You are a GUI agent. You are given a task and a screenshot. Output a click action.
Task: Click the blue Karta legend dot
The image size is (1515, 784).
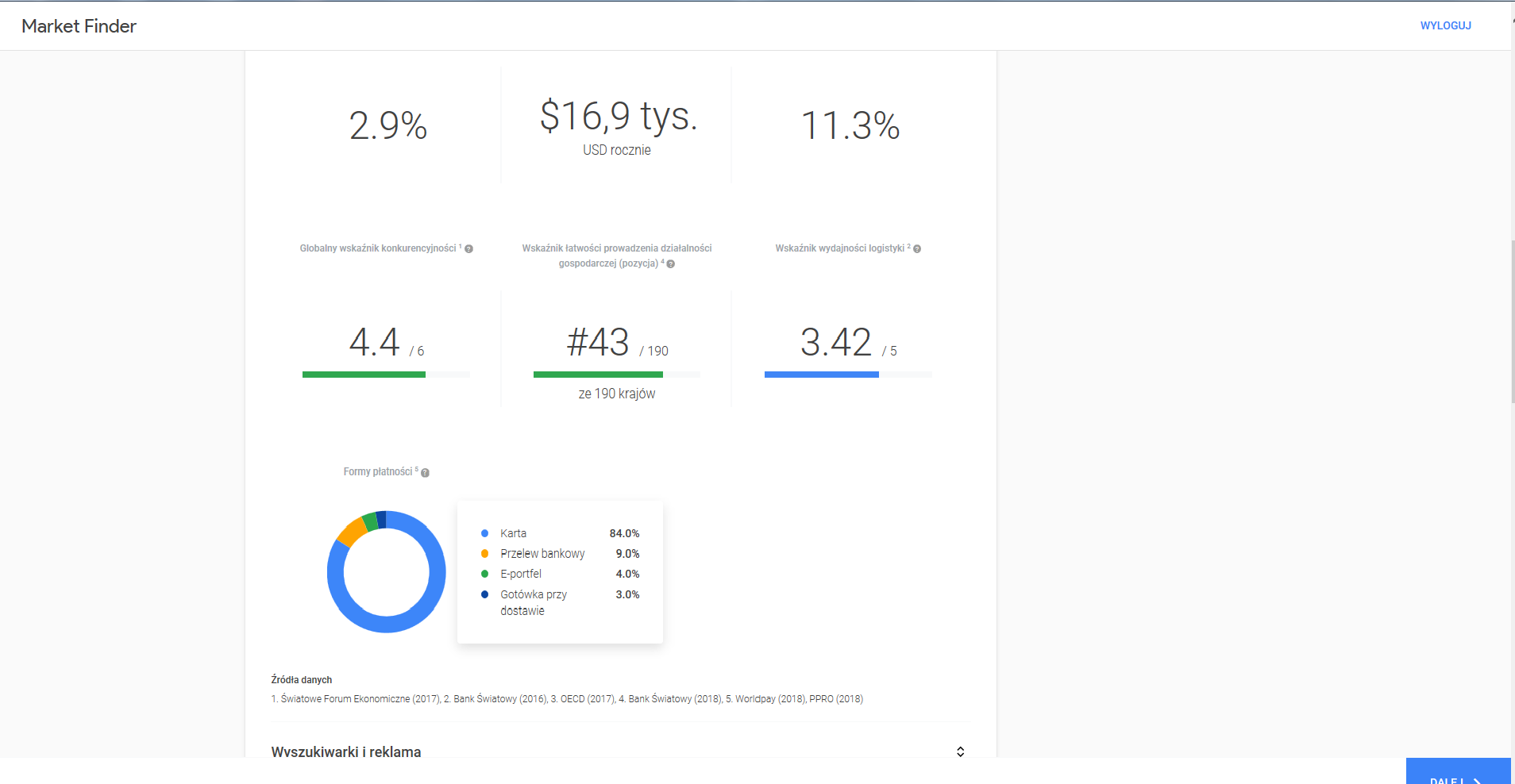[x=484, y=533]
